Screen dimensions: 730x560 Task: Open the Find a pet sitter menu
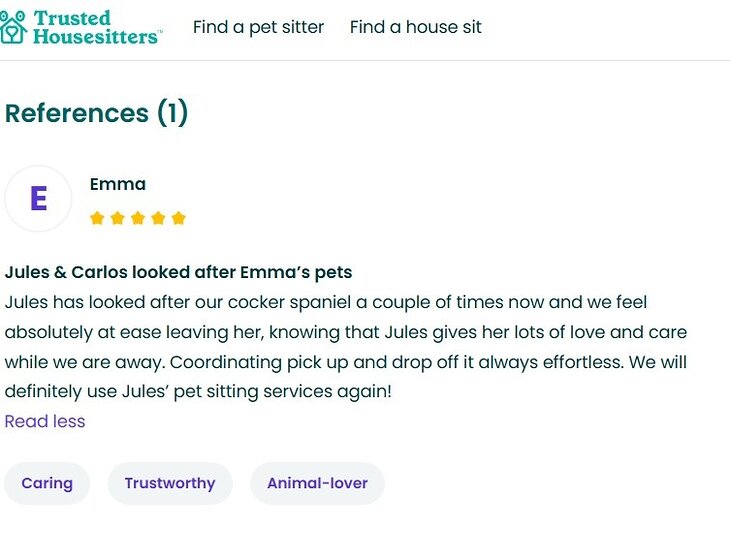(258, 27)
